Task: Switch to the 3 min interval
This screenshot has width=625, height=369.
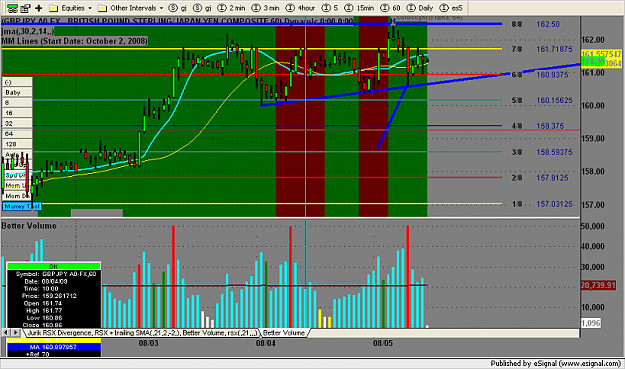Action: tap(265, 8)
